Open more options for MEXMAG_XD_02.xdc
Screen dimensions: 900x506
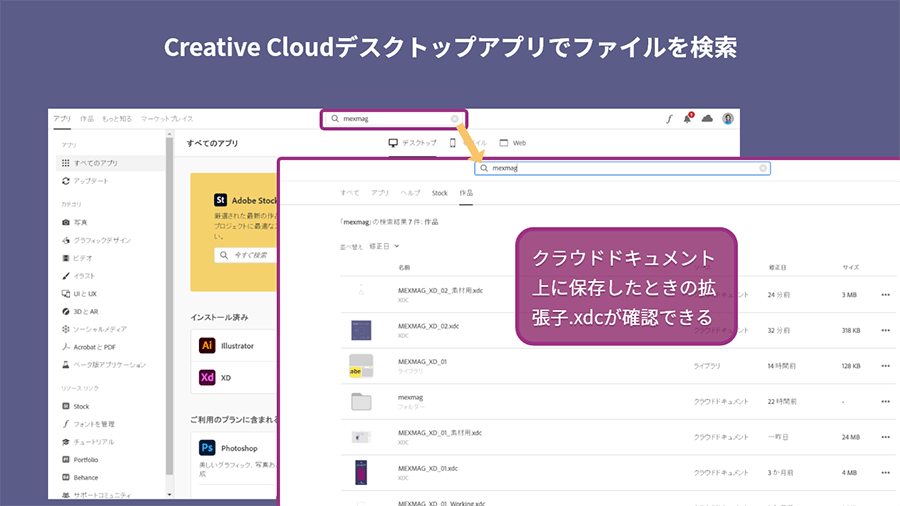tap(885, 329)
